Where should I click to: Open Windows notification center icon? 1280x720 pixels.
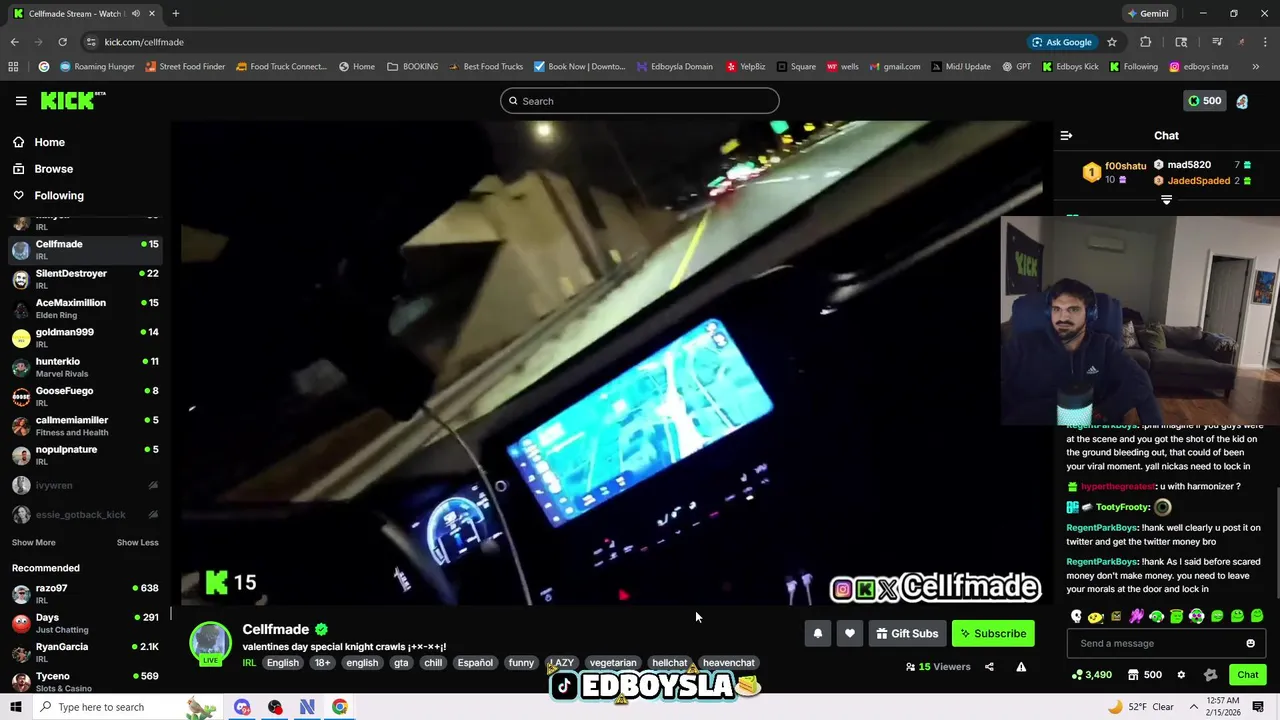point(1258,707)
